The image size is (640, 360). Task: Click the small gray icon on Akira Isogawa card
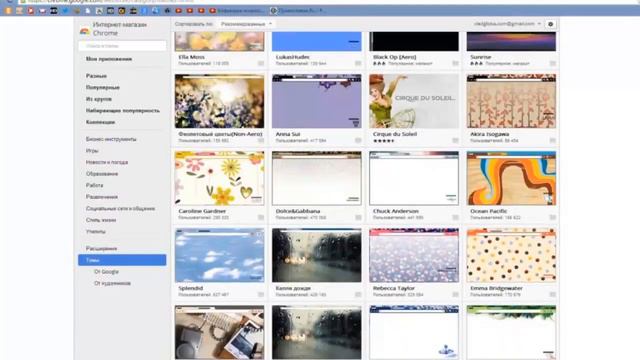[x=552, y=140]
